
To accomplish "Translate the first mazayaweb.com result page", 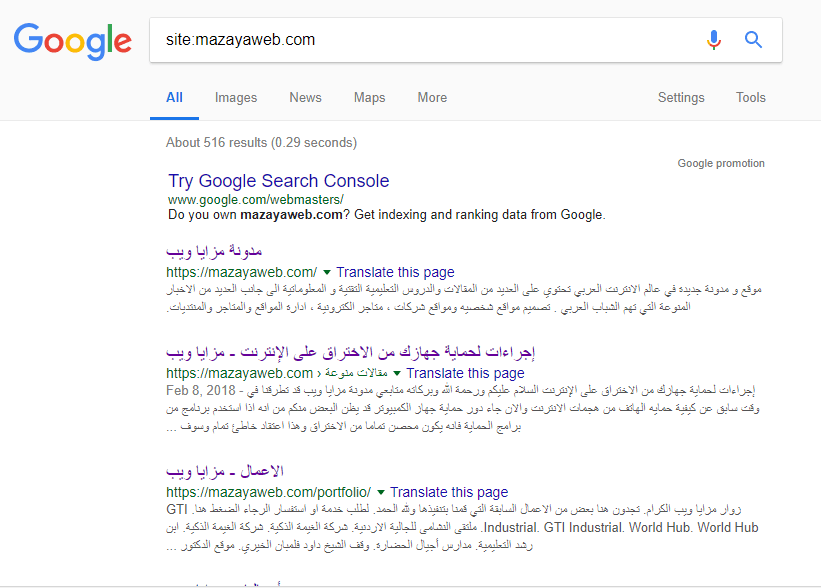I will (x=395, y=272).
